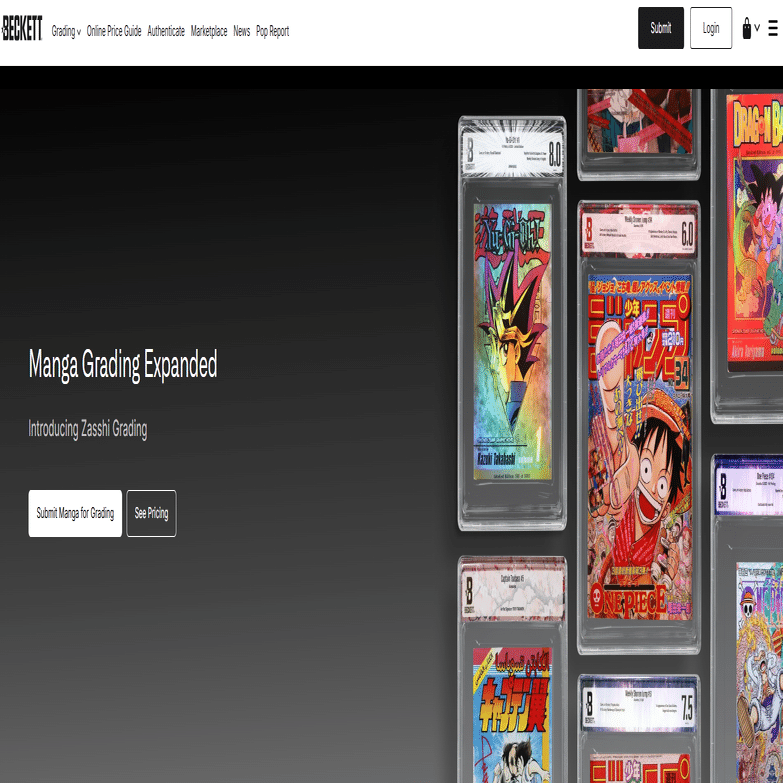Click the black Submit button
This screenshot has height=783, width=783.
point(661,28)
